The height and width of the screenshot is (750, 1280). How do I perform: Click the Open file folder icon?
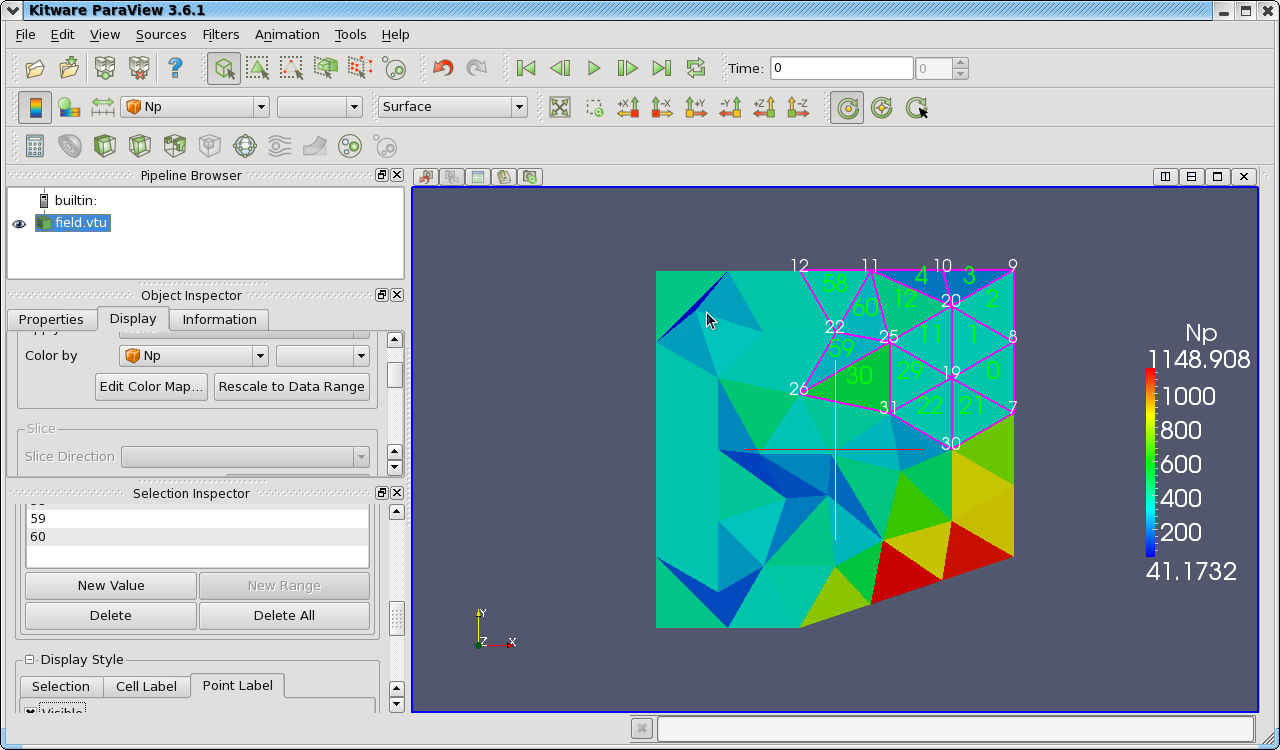pyautogui.click(x=35, y=69)
